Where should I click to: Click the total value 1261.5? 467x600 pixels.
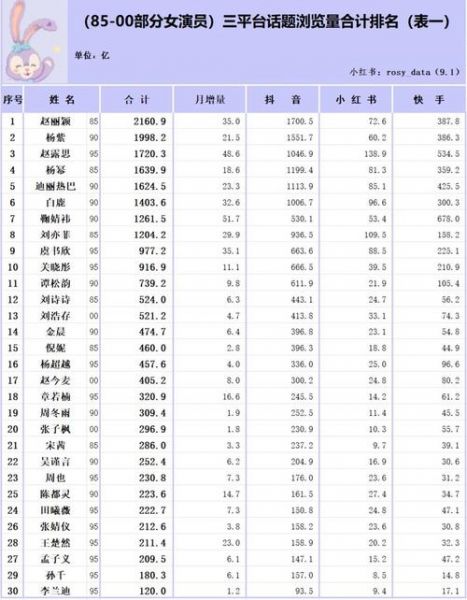click(150, 218)
